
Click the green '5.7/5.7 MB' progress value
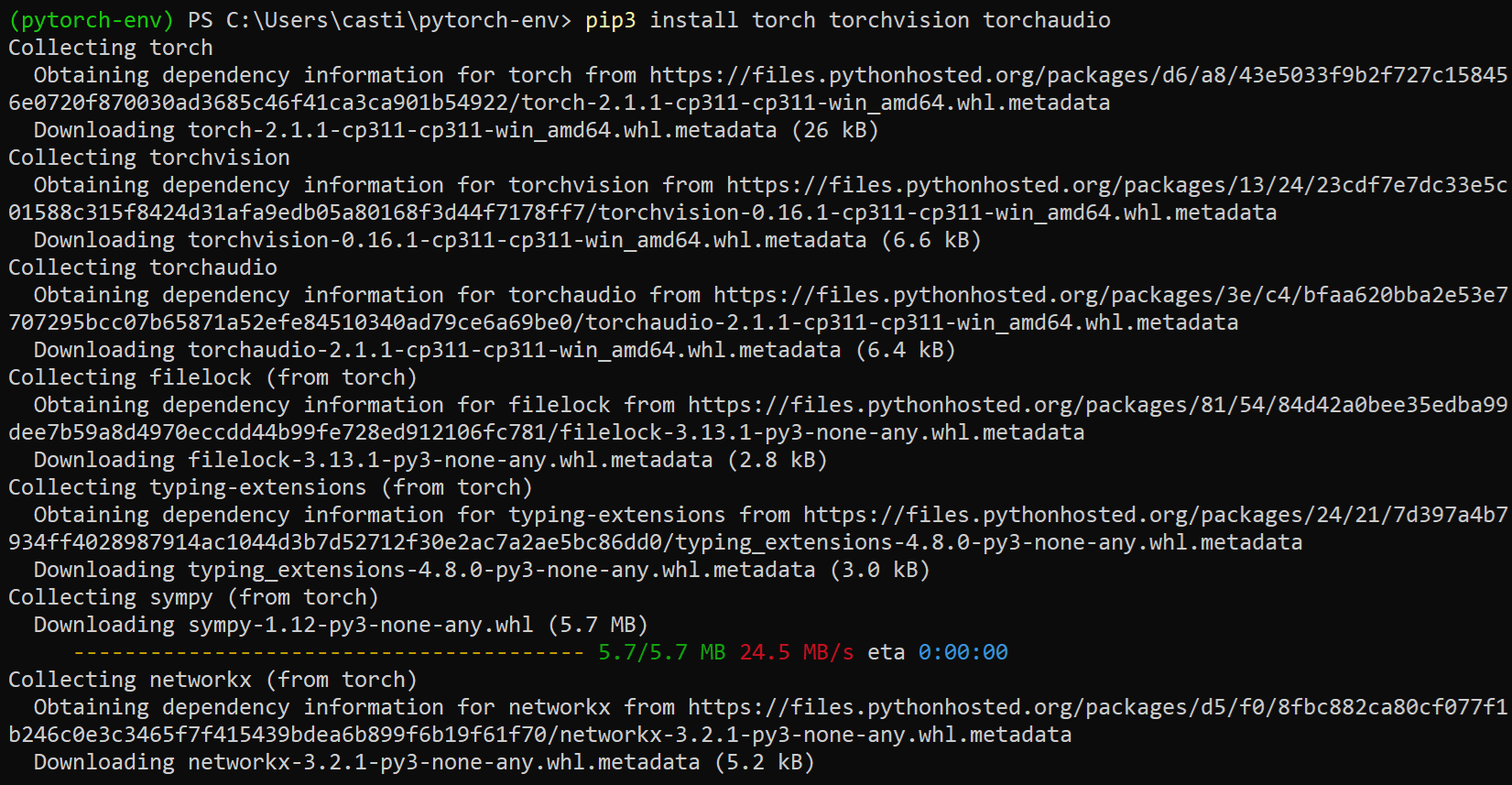pyautogui.click(x=661, y=652)
